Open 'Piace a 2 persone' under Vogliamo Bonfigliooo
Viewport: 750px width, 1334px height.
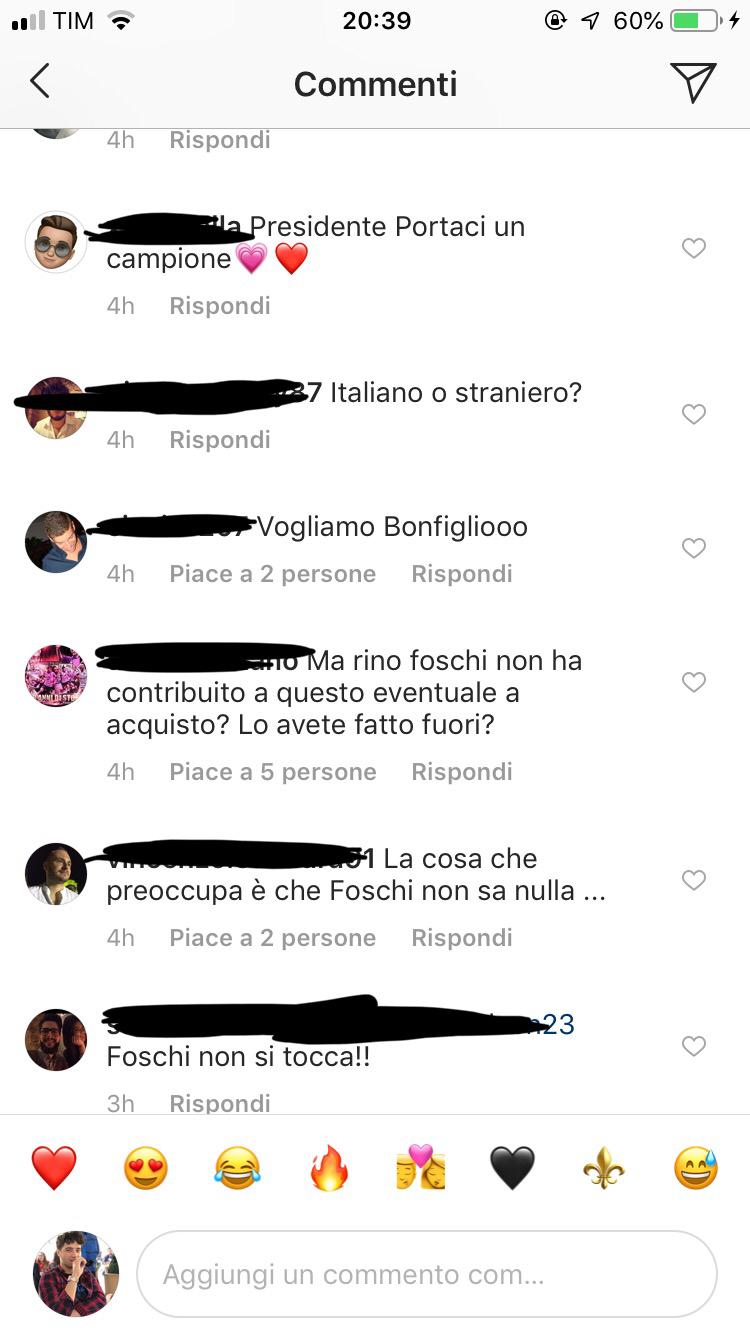tap(273, 574)
